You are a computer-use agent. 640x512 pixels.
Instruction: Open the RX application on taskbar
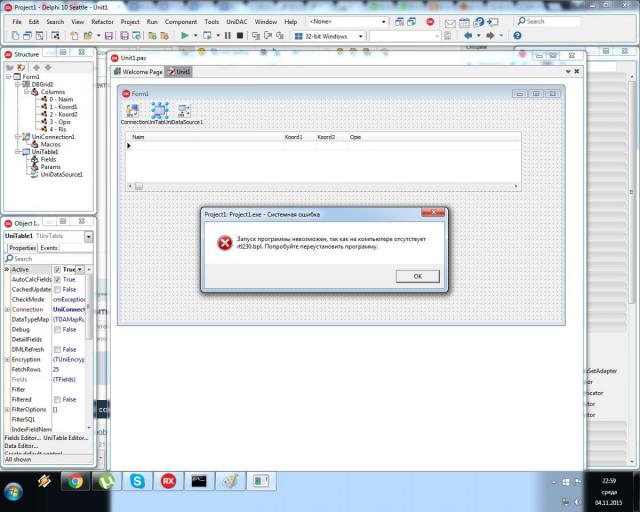pos(168,481)
